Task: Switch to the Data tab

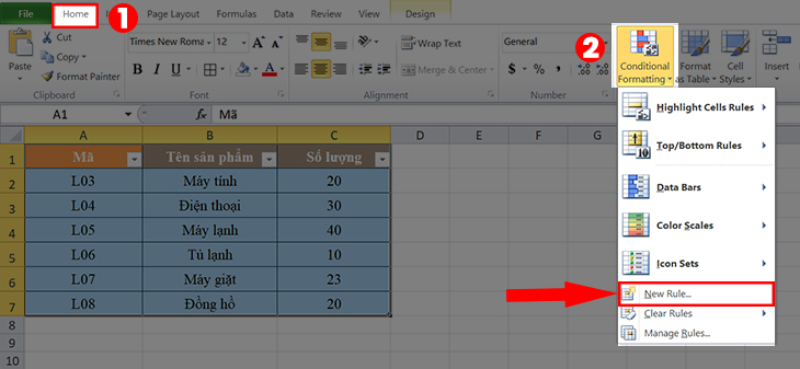Action: [x=283, y=14]
